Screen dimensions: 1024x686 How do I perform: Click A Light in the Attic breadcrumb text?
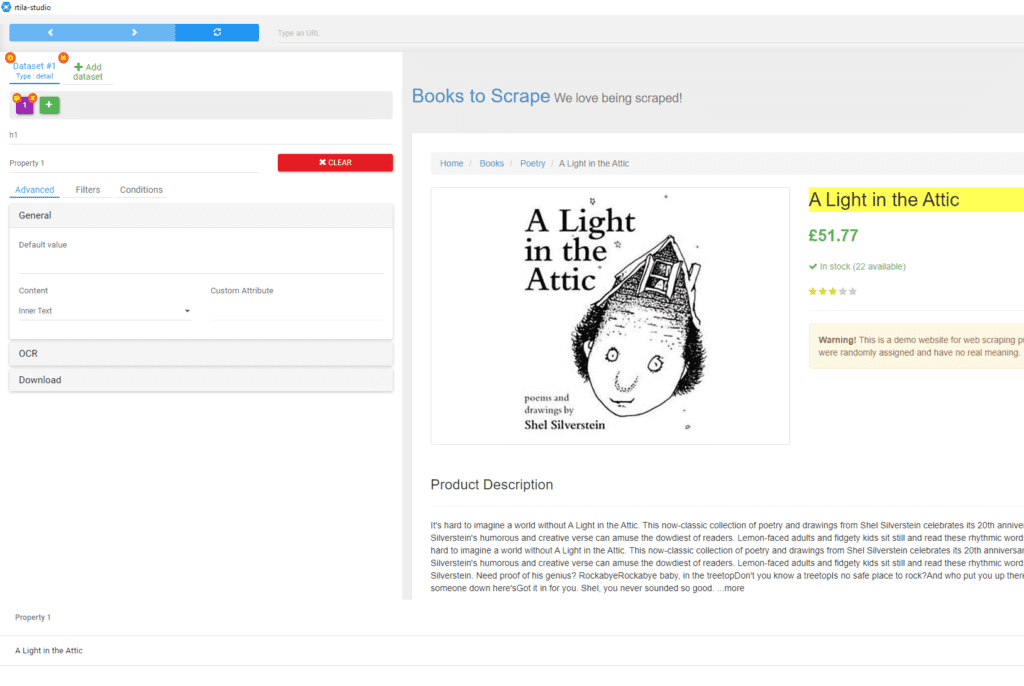[594, 163]
